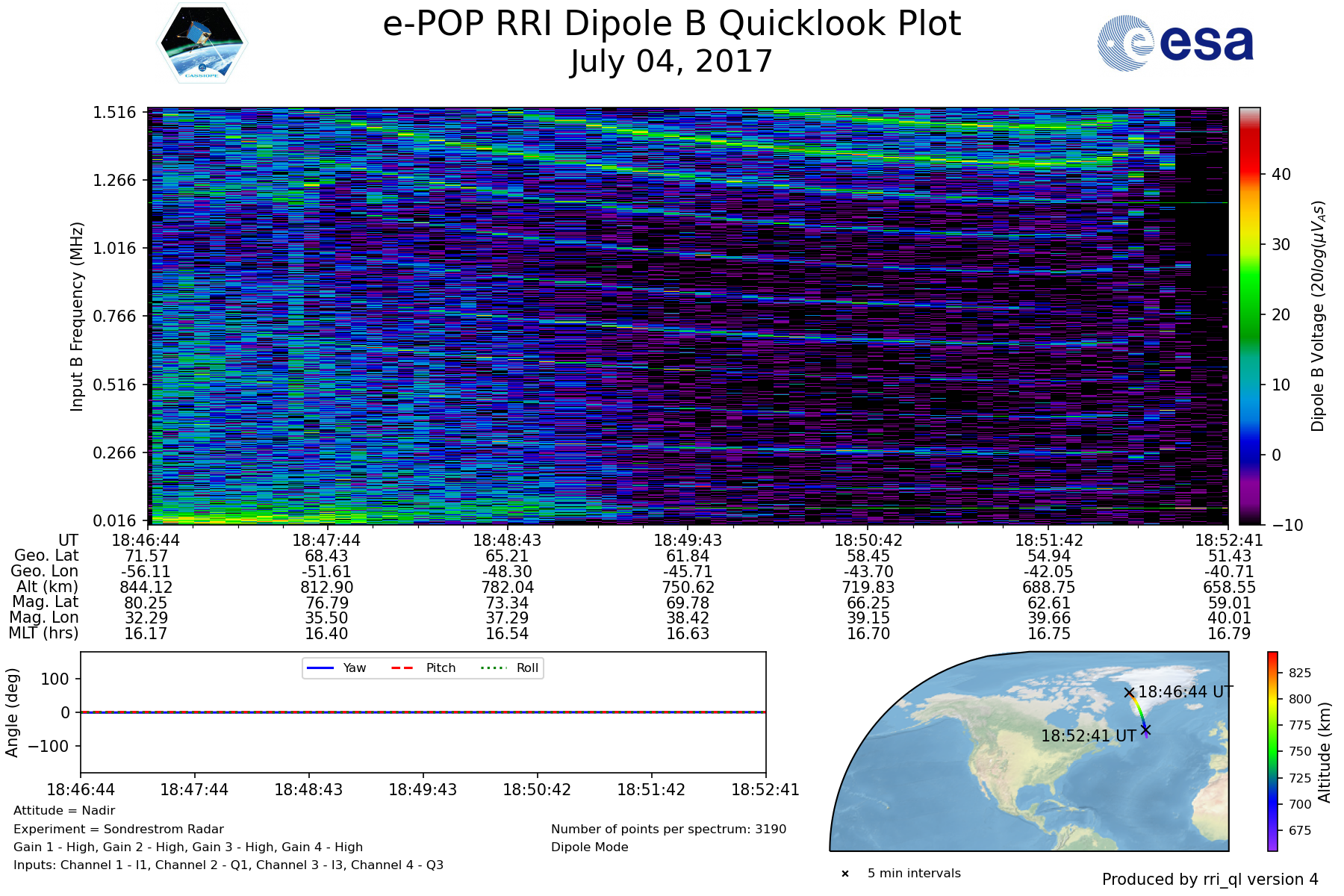Click the Attitude = Nadir label

pos(64,811)
